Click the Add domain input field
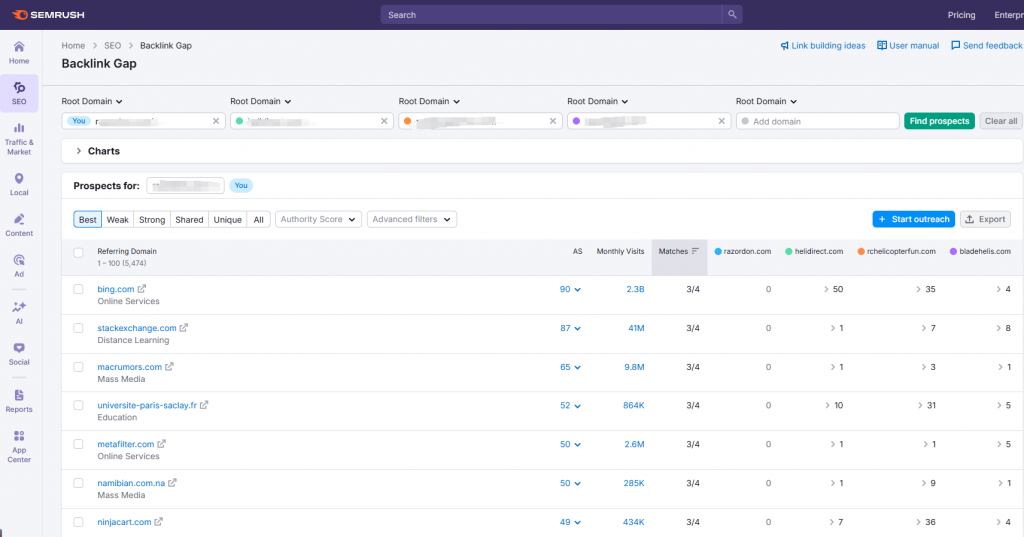Screen dimensions: 1024x537 click(818, 121)
